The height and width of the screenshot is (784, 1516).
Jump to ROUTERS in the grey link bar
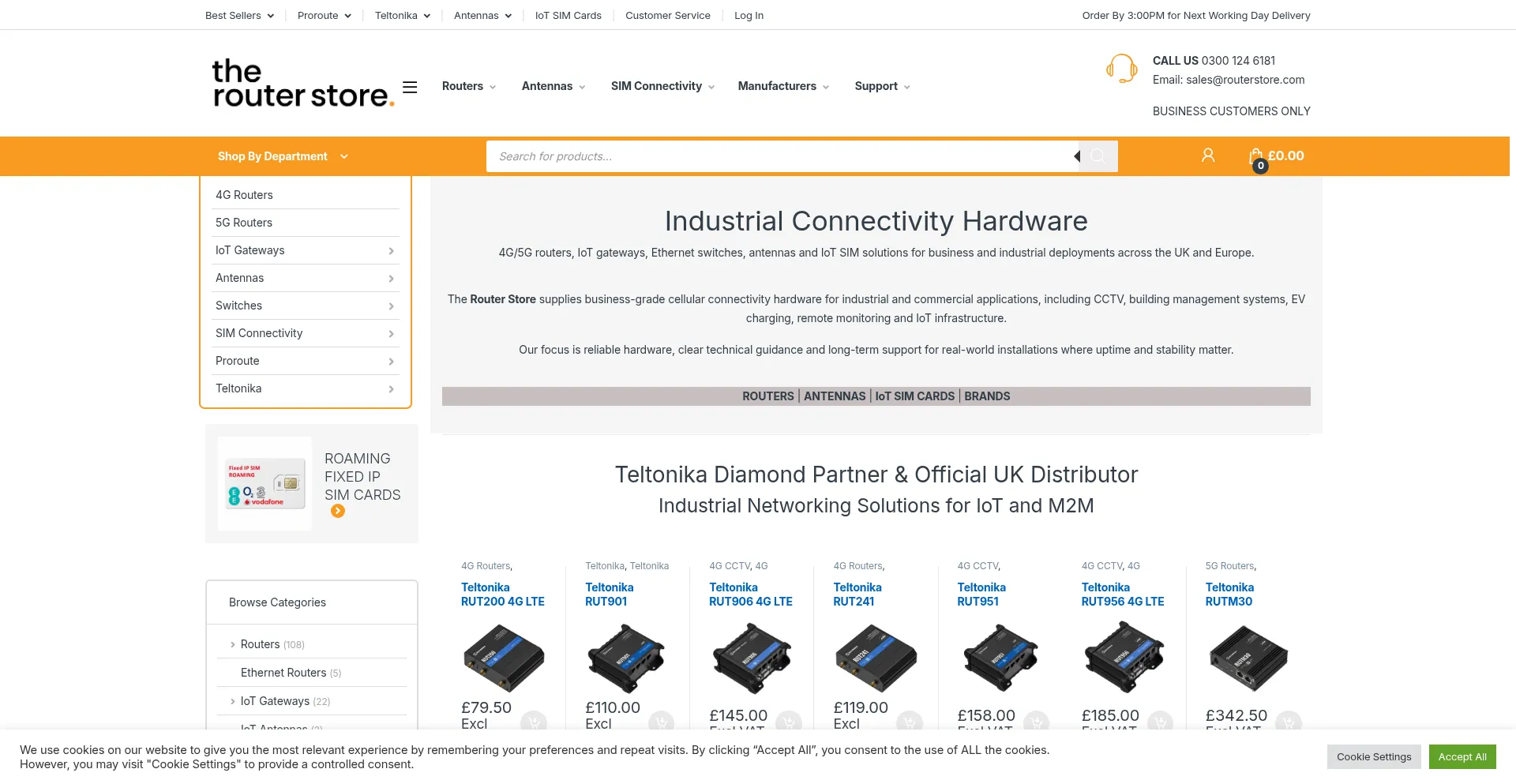[768, 396]
